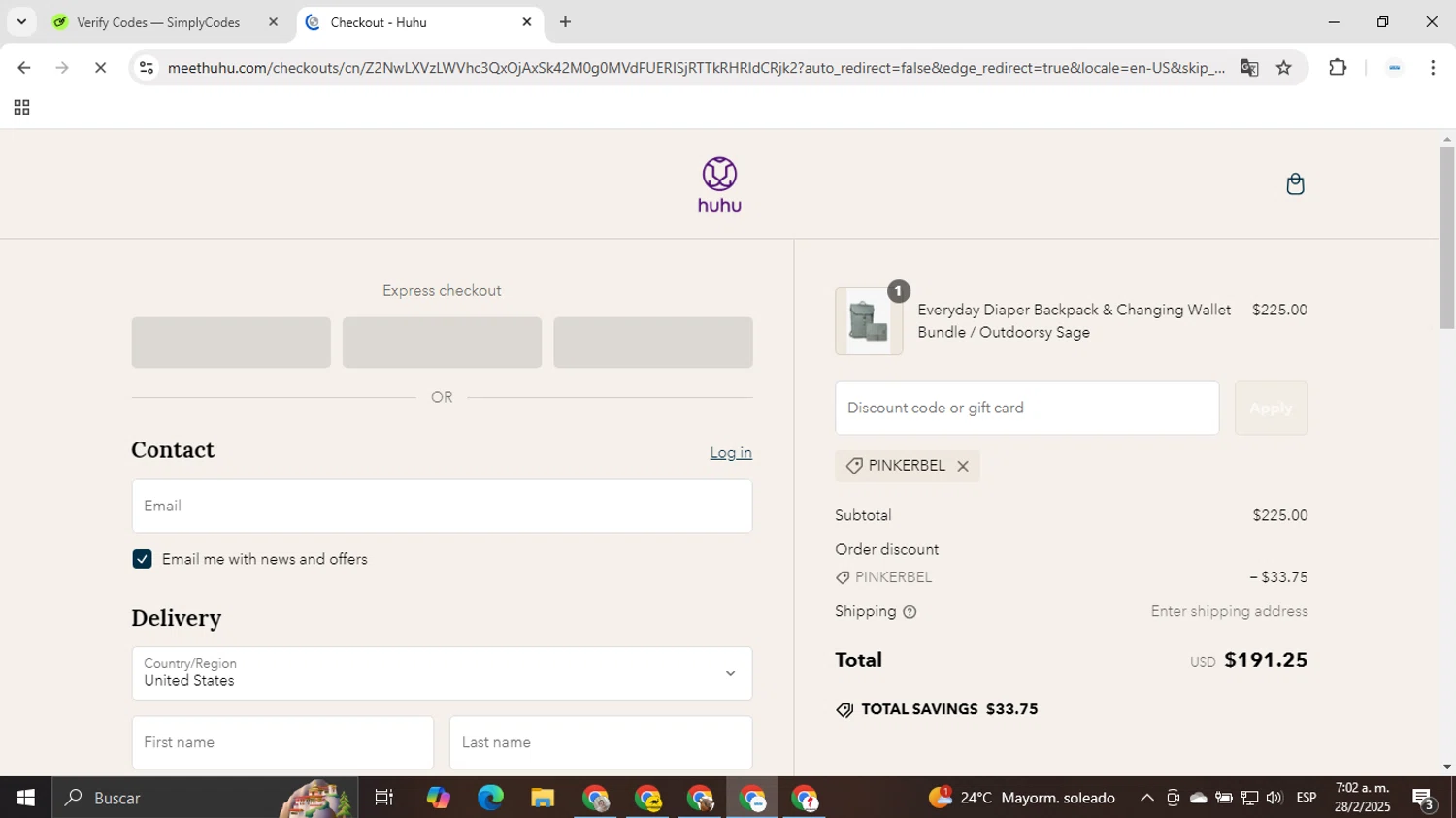The image size is (1456, 818).
Task: Open the Chrome three-dot menu
Action: 1433,68
